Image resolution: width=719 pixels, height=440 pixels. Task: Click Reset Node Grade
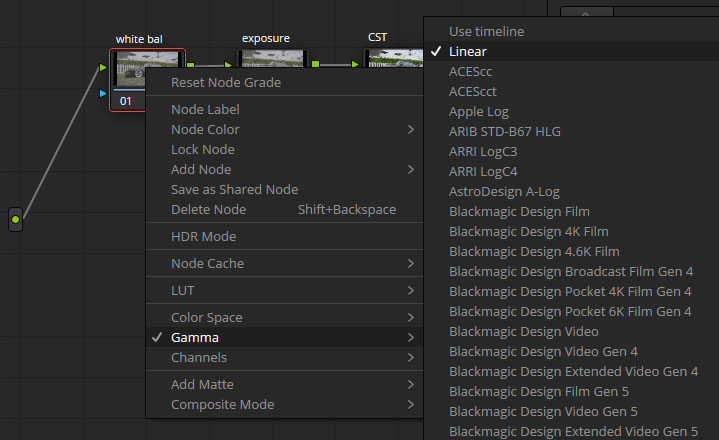[x=225, y=82]
